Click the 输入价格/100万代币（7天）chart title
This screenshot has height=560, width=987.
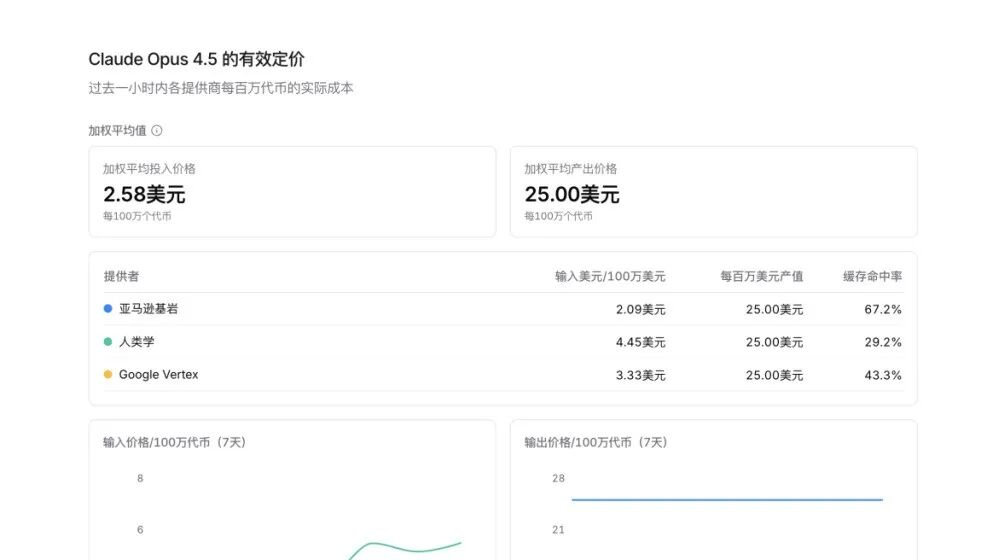[x=174, y=442]
